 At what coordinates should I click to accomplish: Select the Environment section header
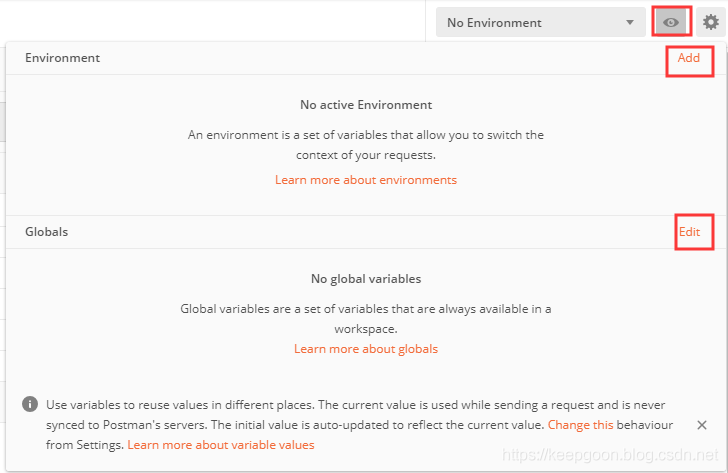click(x=62, y=58)
